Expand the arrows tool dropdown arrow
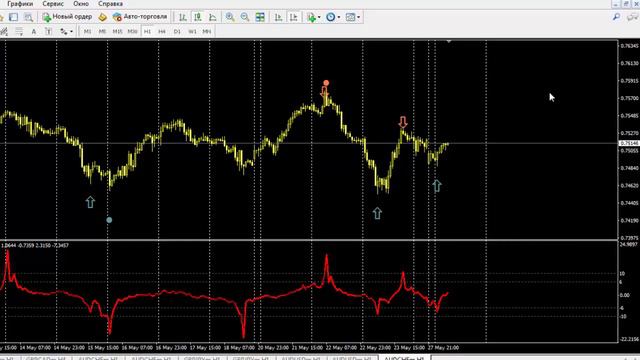The image size is (640, 360). (x=71, y=31)
